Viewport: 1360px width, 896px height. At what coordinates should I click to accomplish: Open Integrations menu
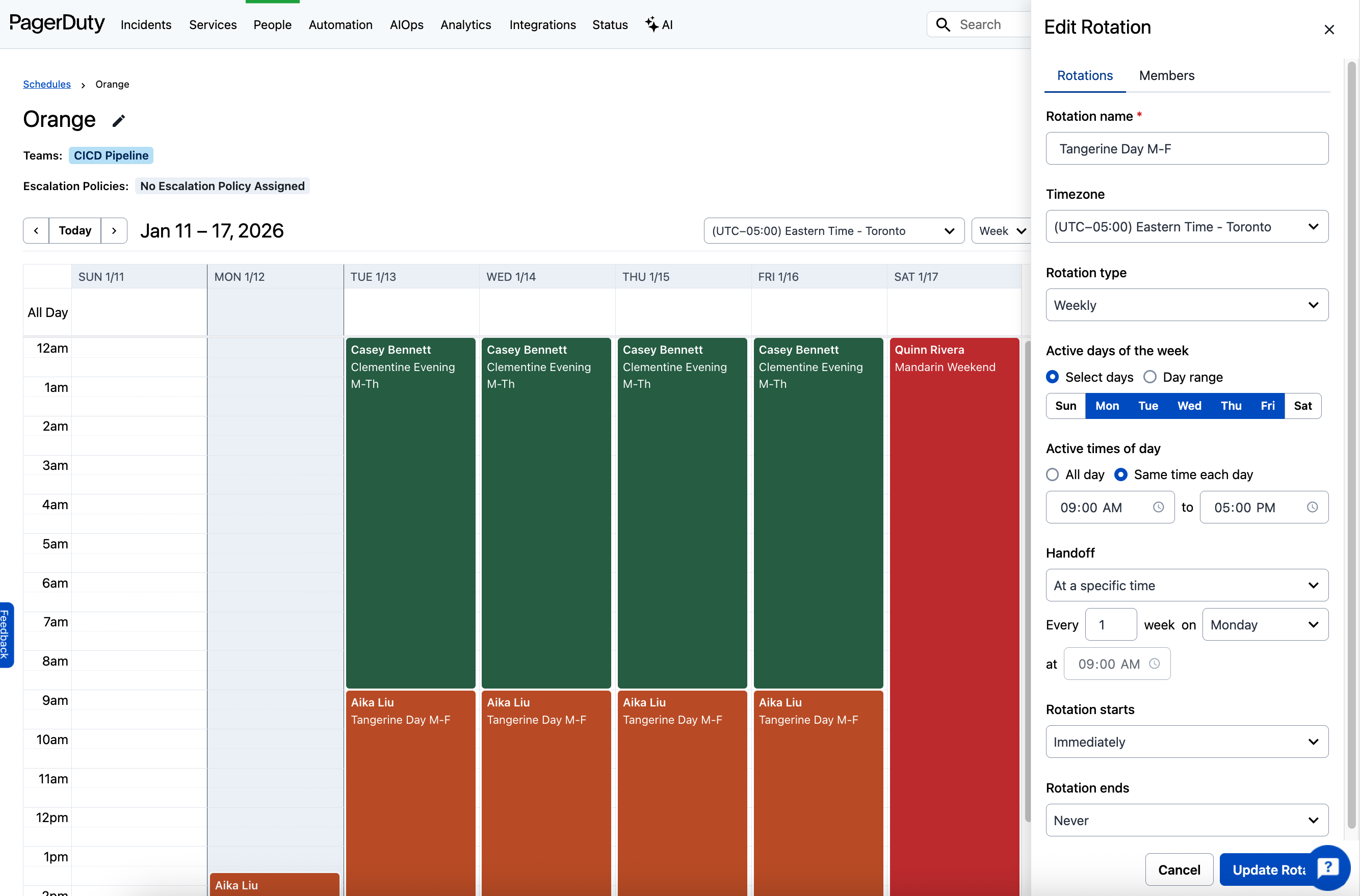(x=542, y=24)
